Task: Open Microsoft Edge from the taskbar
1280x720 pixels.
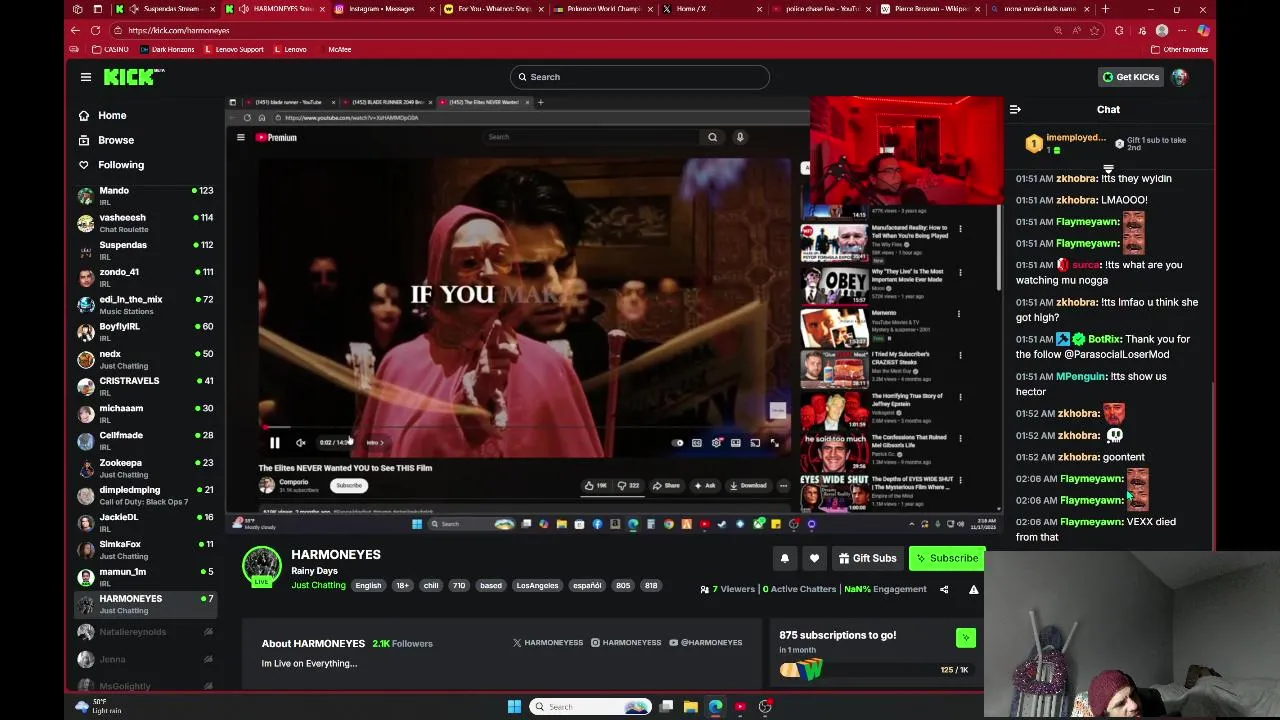Action: pos(715,707)
